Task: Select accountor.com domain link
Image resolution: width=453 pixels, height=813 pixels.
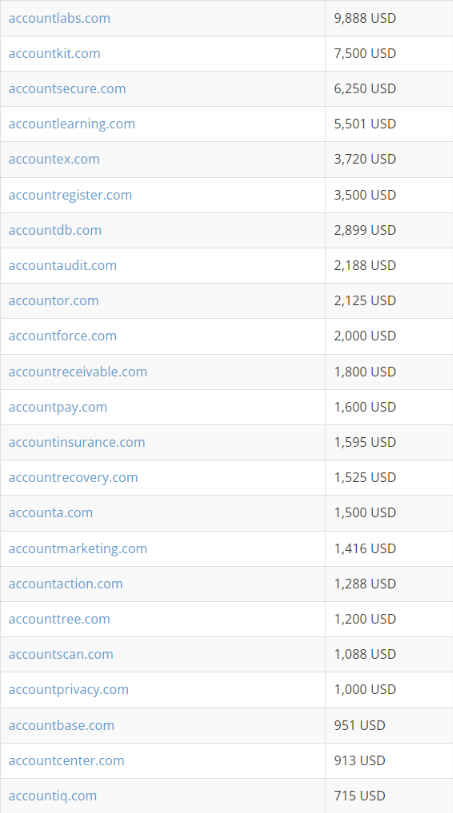Action: click(x=53, y=301)
